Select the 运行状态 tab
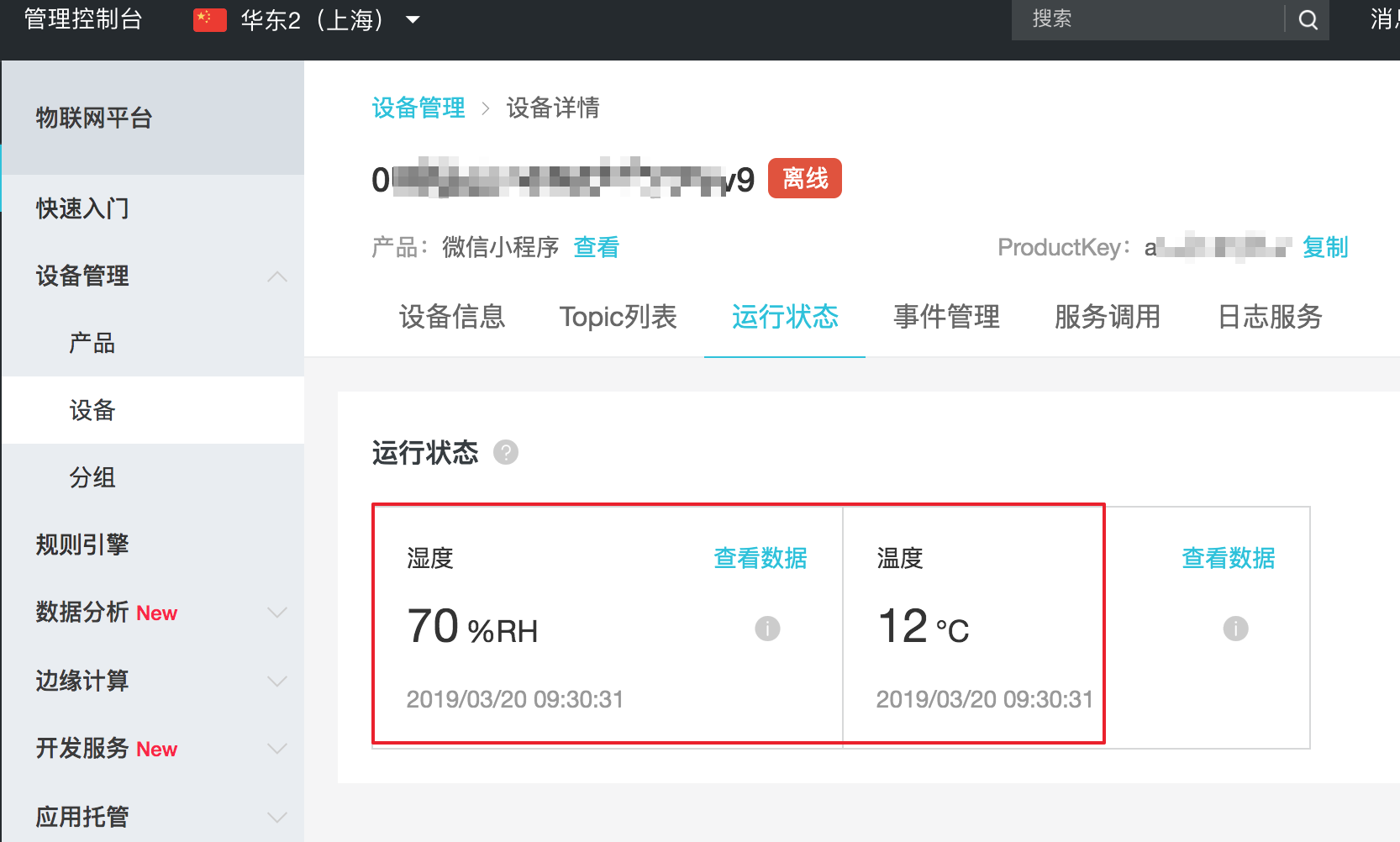The width and height of the screenshot is (1400, 842). [x=785, y=317]
